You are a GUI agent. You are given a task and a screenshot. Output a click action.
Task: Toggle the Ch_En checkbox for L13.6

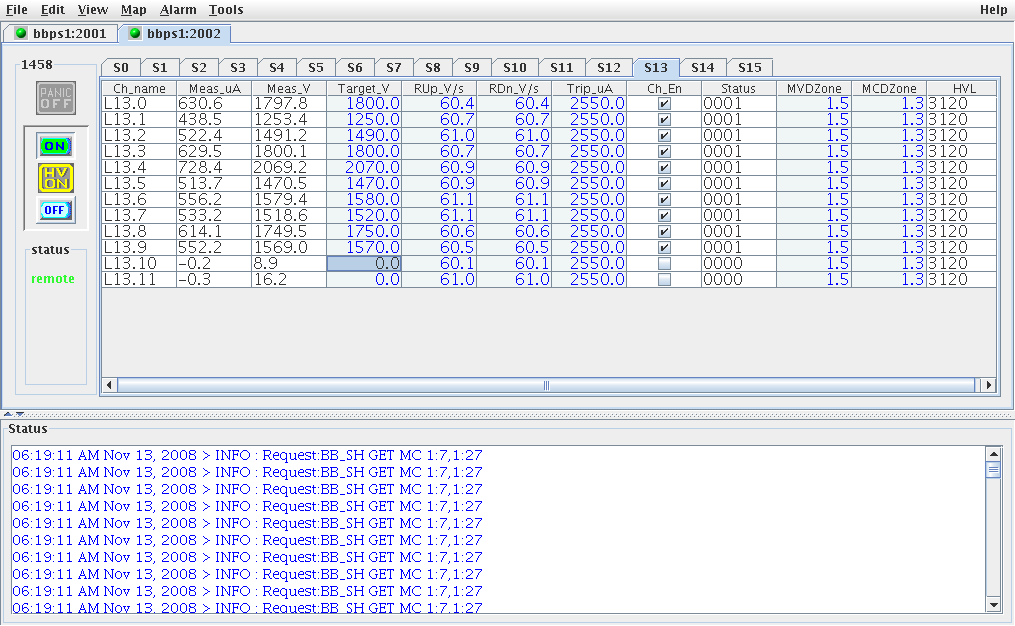[x=664, y=199]
